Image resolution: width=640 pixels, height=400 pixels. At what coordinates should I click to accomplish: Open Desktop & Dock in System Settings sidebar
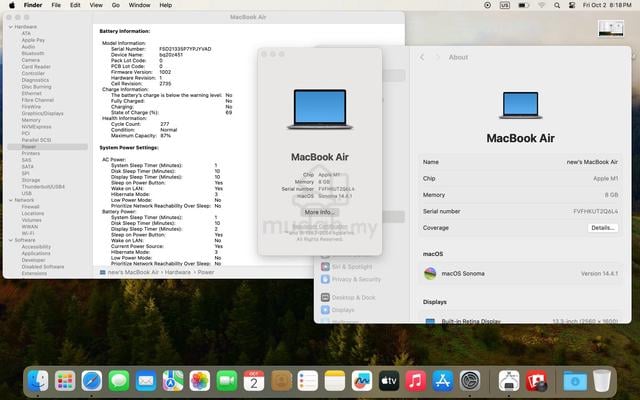[x=348, y=298]
